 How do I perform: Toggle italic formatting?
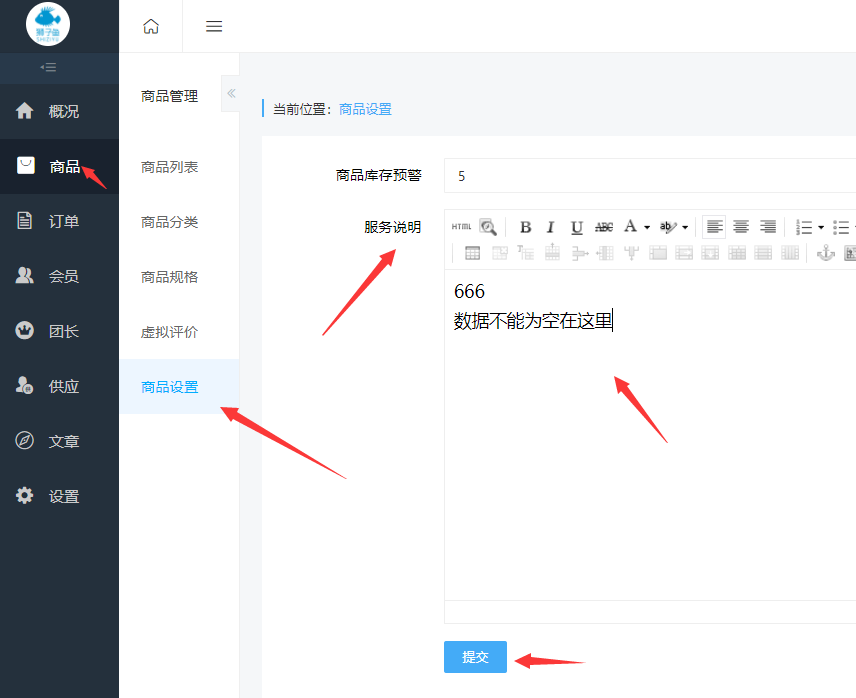tap(550, 227)
